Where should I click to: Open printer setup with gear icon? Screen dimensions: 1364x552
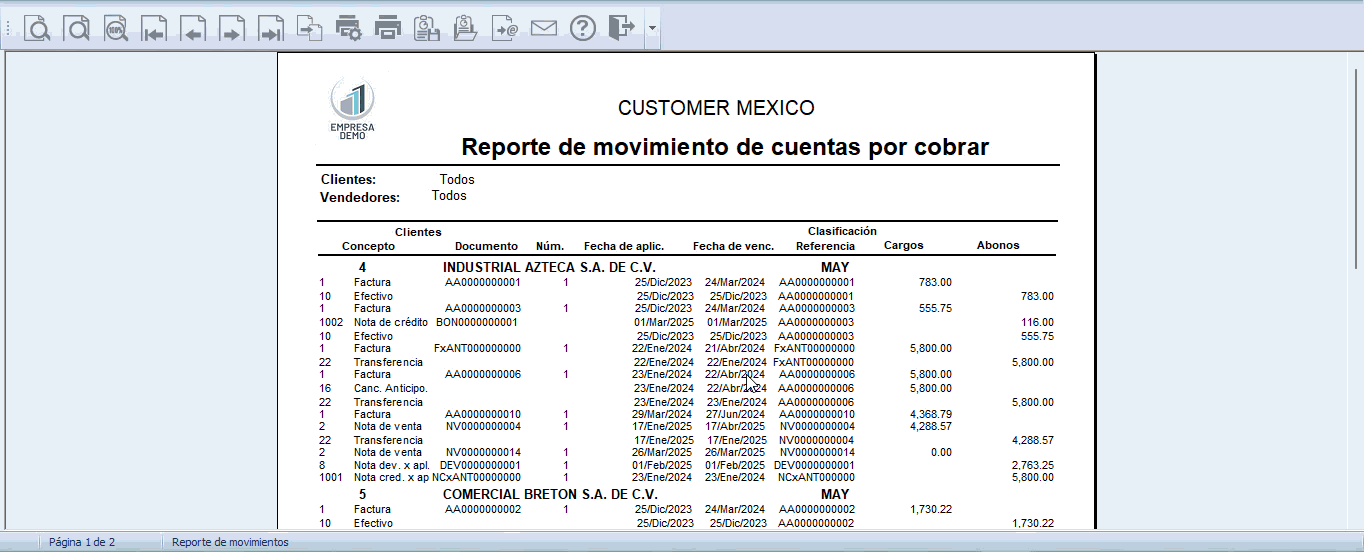pyautogui.click(x=349, y=28)
